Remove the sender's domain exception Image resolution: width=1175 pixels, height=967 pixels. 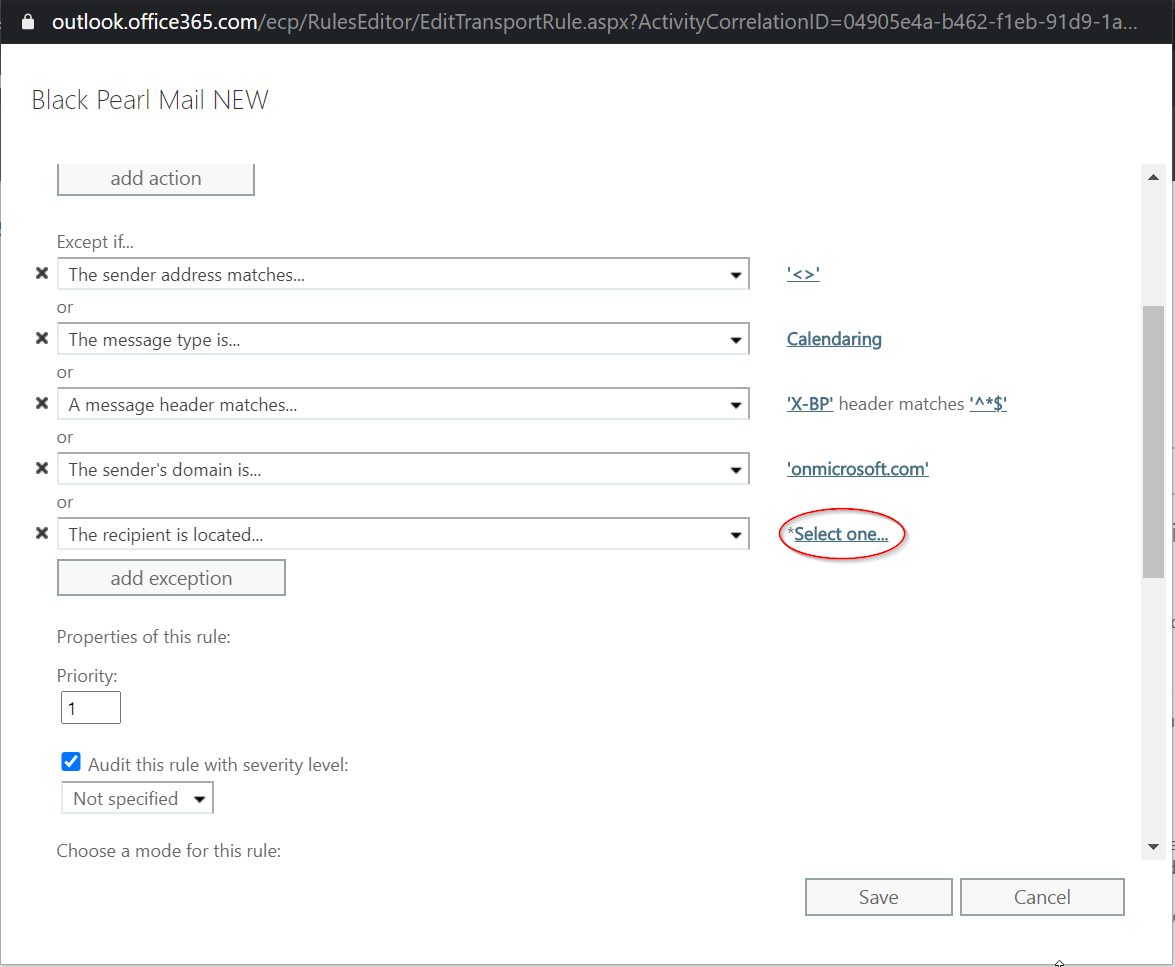(42, 469)
